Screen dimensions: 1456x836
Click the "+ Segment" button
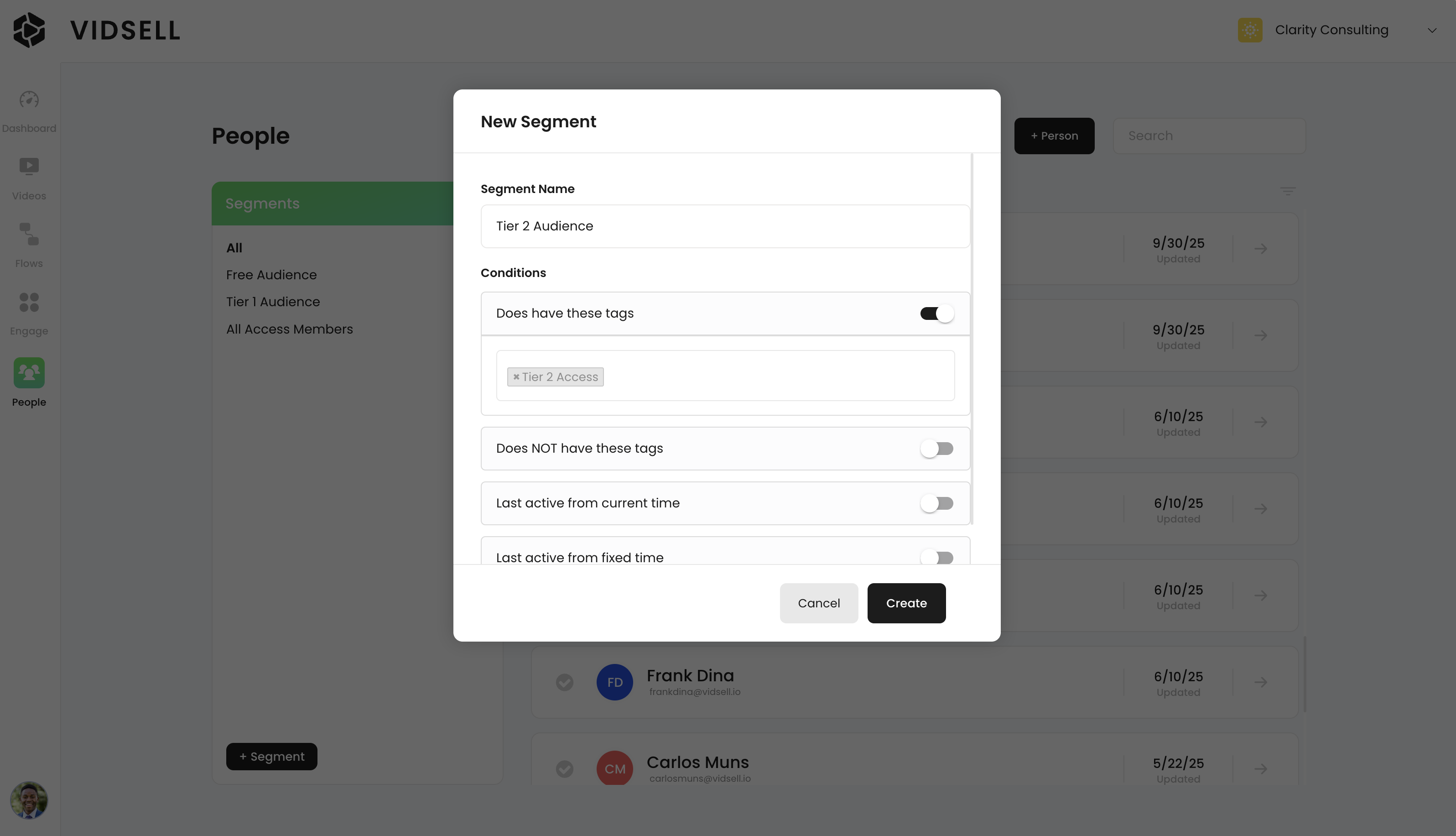[x=271, y=756]
